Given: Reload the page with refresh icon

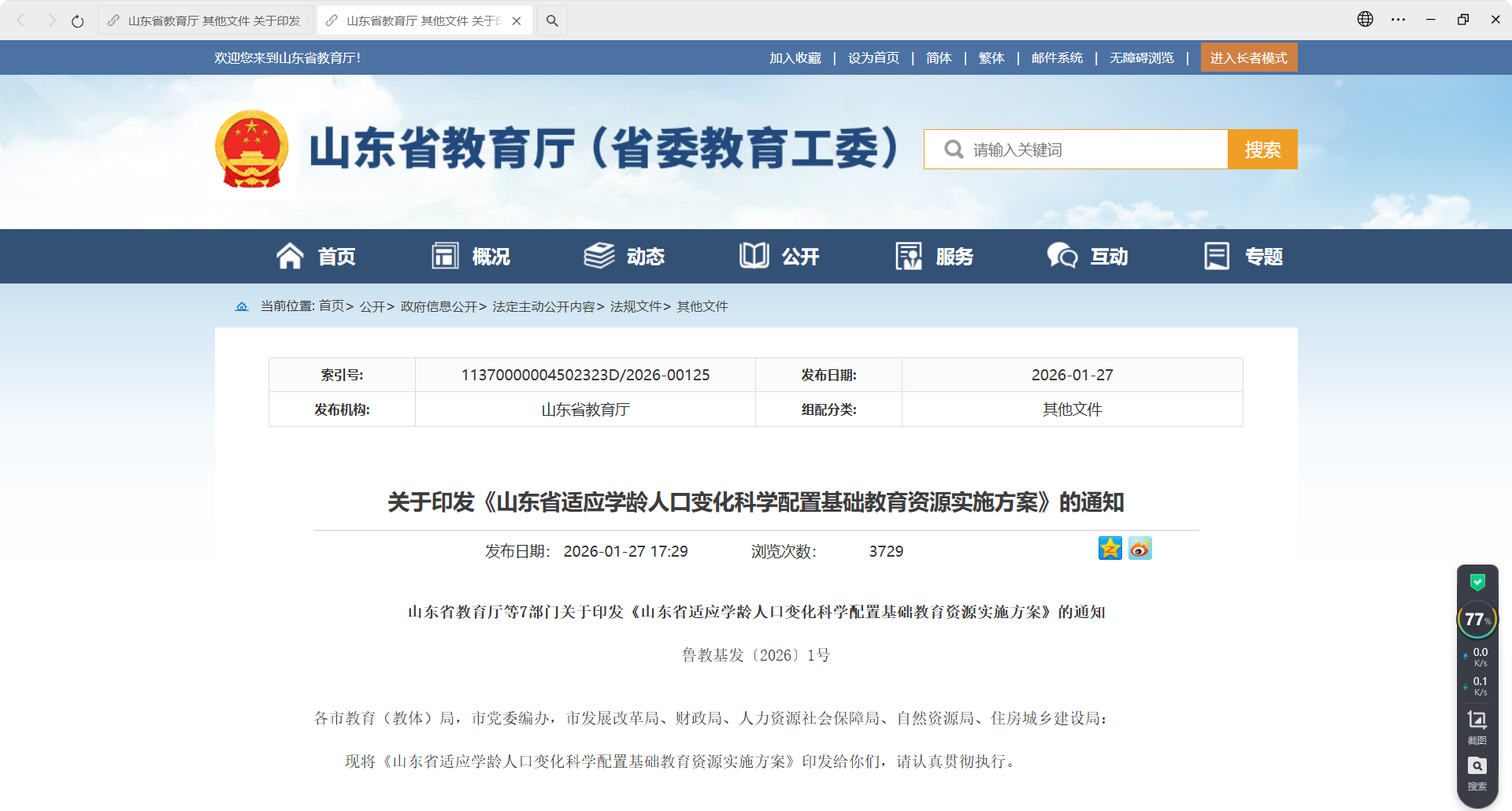Looking at the screenshot, I should tap(77, 21).
